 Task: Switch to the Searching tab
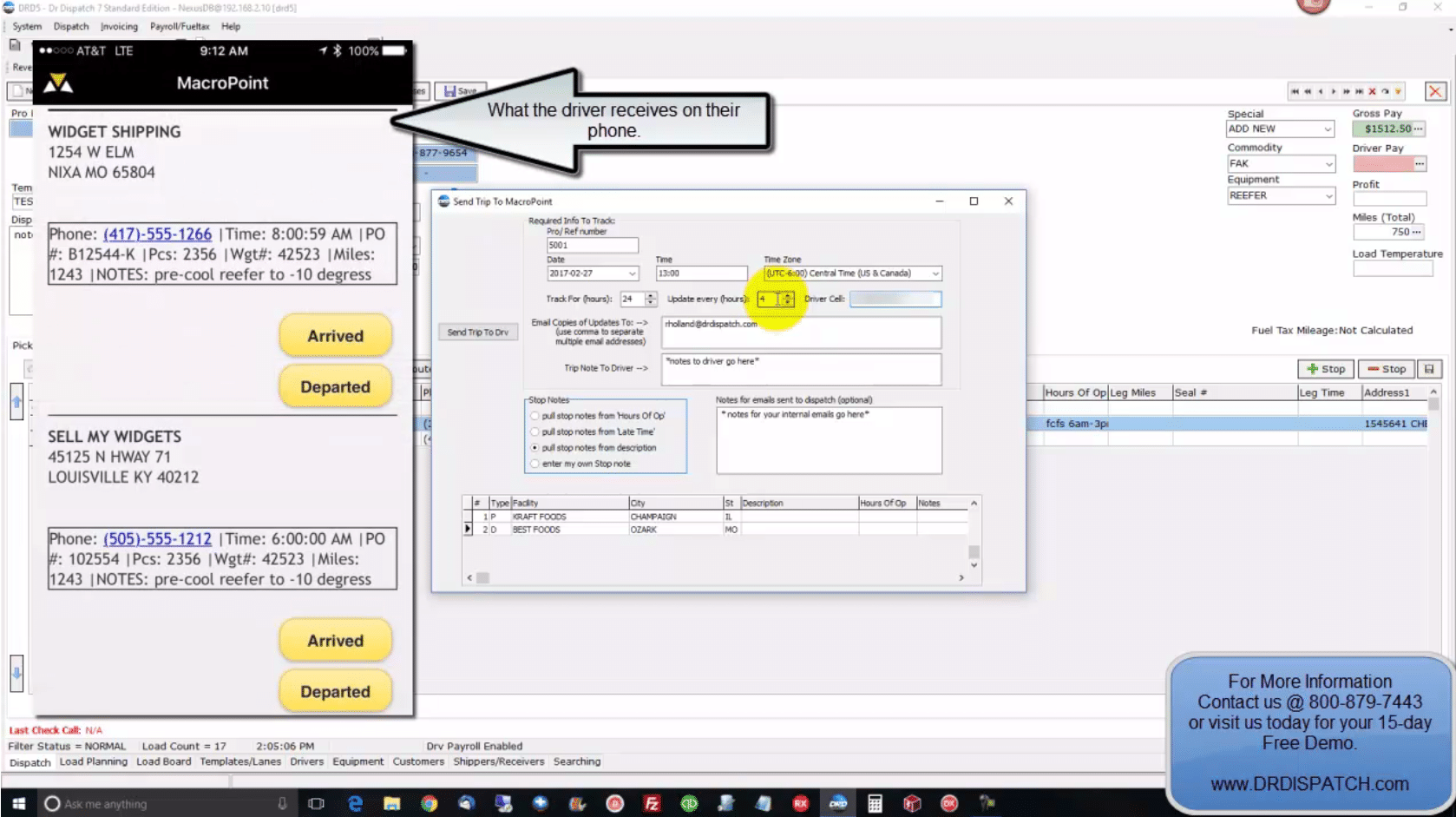point(577,761)
